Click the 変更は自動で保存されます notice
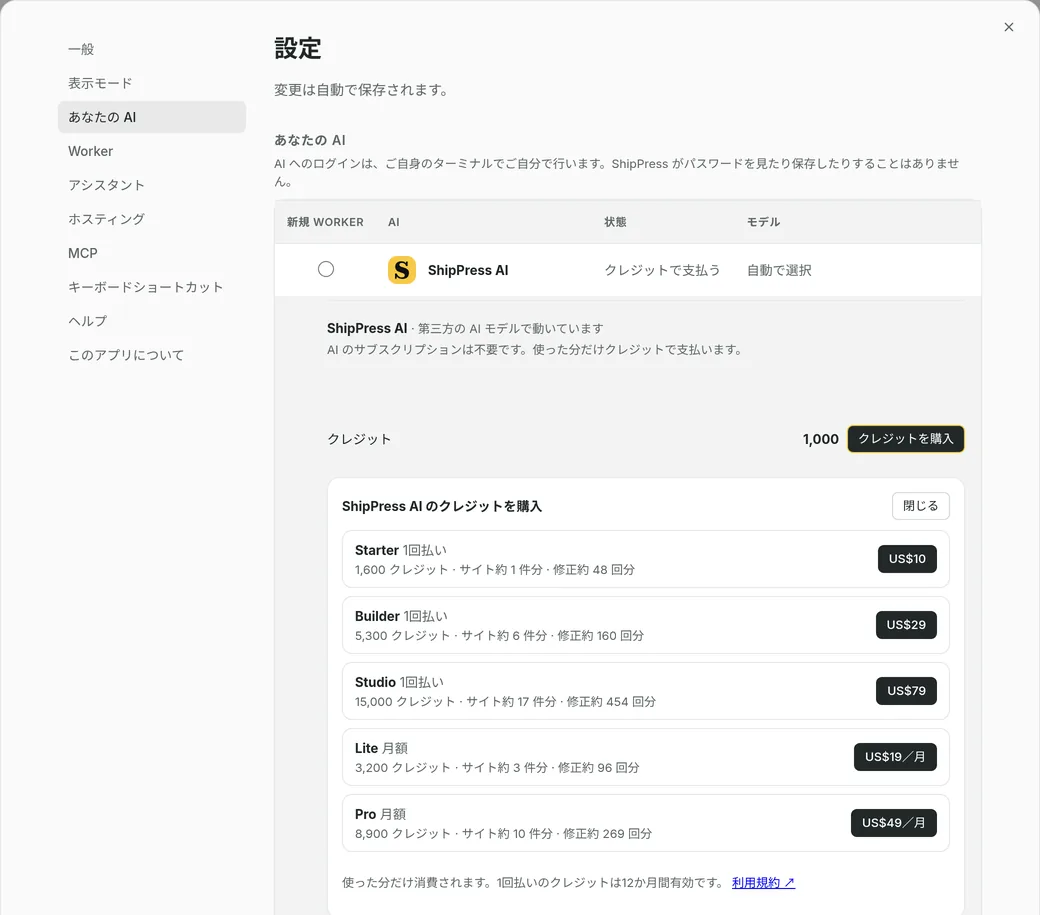Viewport: 1040px width, 915px height. tap(362, 90)
